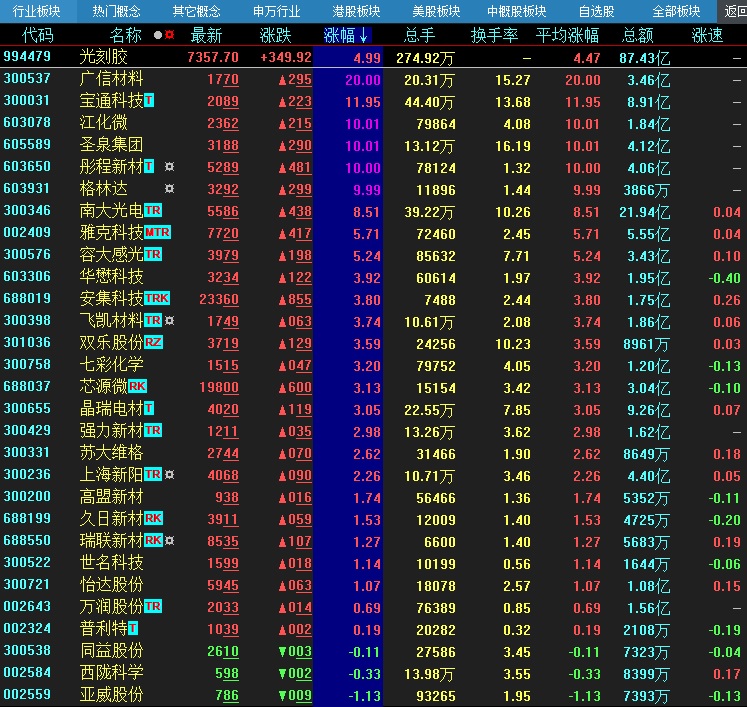This screenshot has height=707, width=747.
Task: Switch to the 热门概念 tab
Action: point(116,12)
